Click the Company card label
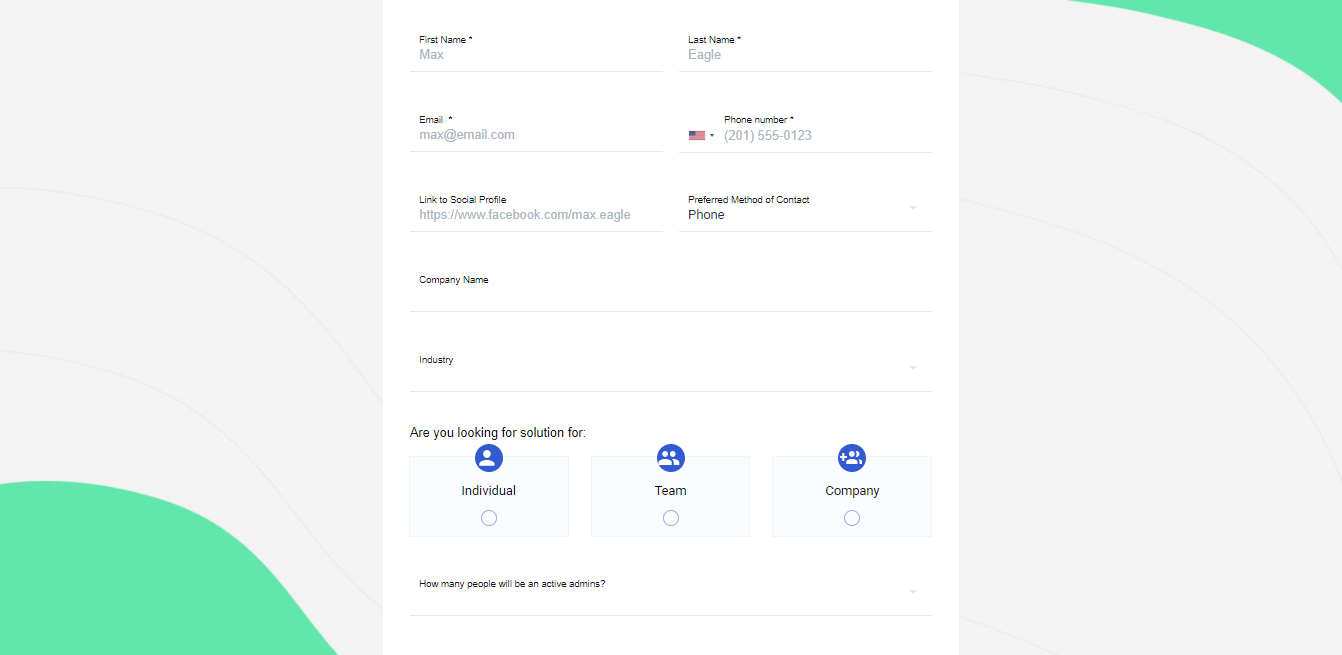The width and height of the screenshot is (1342, 655). 852,491
